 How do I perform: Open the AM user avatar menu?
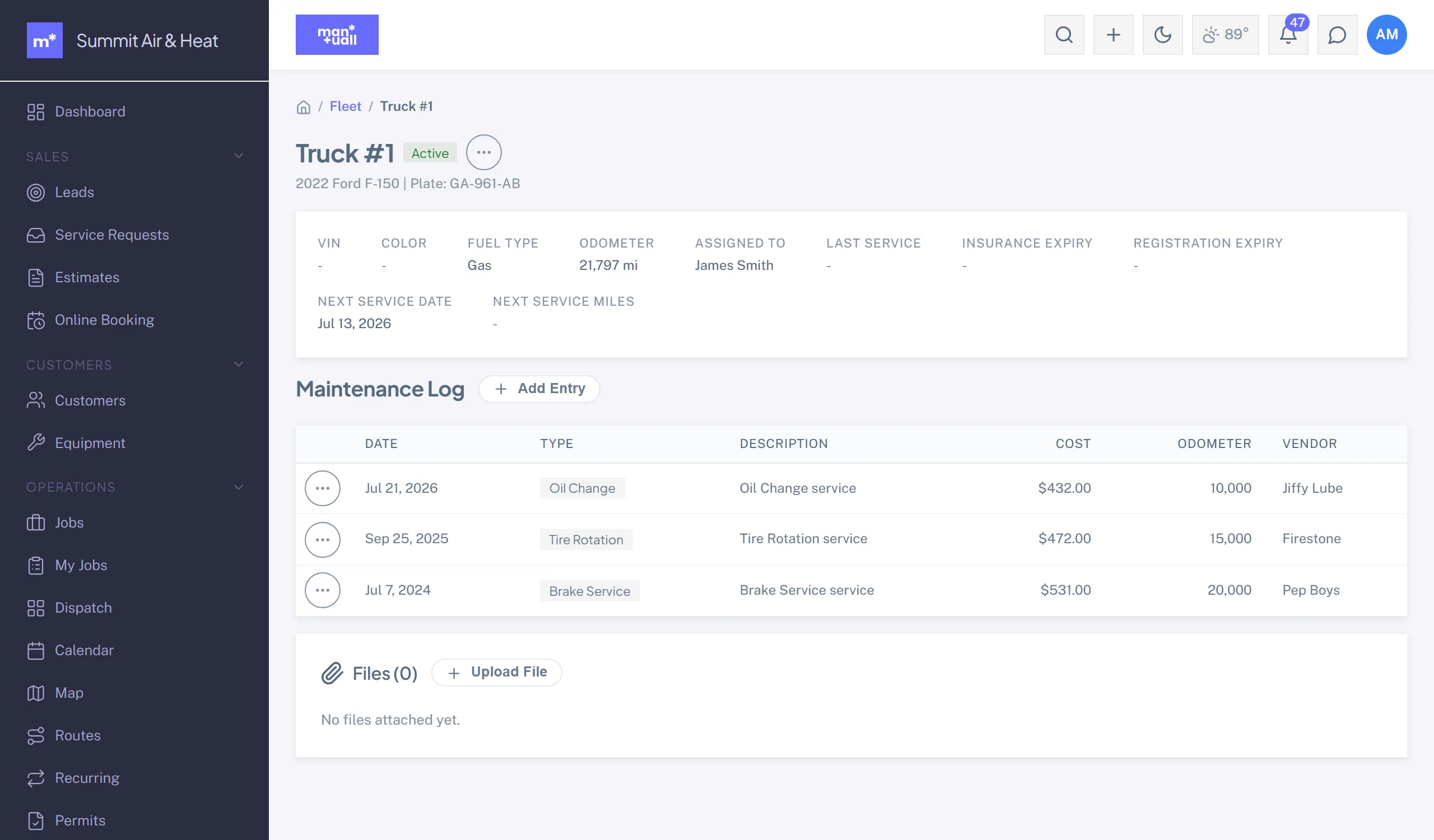[x=1386, y=35]
